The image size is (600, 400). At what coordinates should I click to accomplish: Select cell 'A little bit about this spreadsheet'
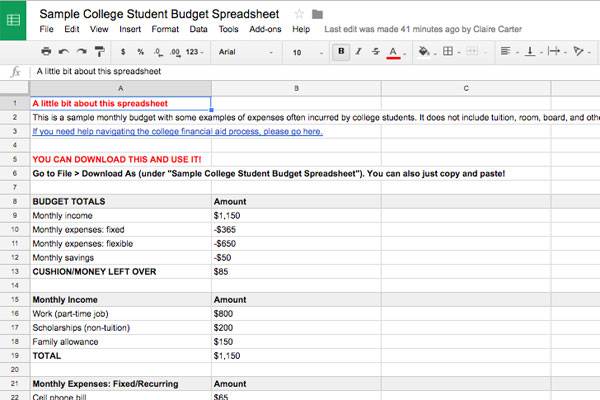(x=121, y=103)
